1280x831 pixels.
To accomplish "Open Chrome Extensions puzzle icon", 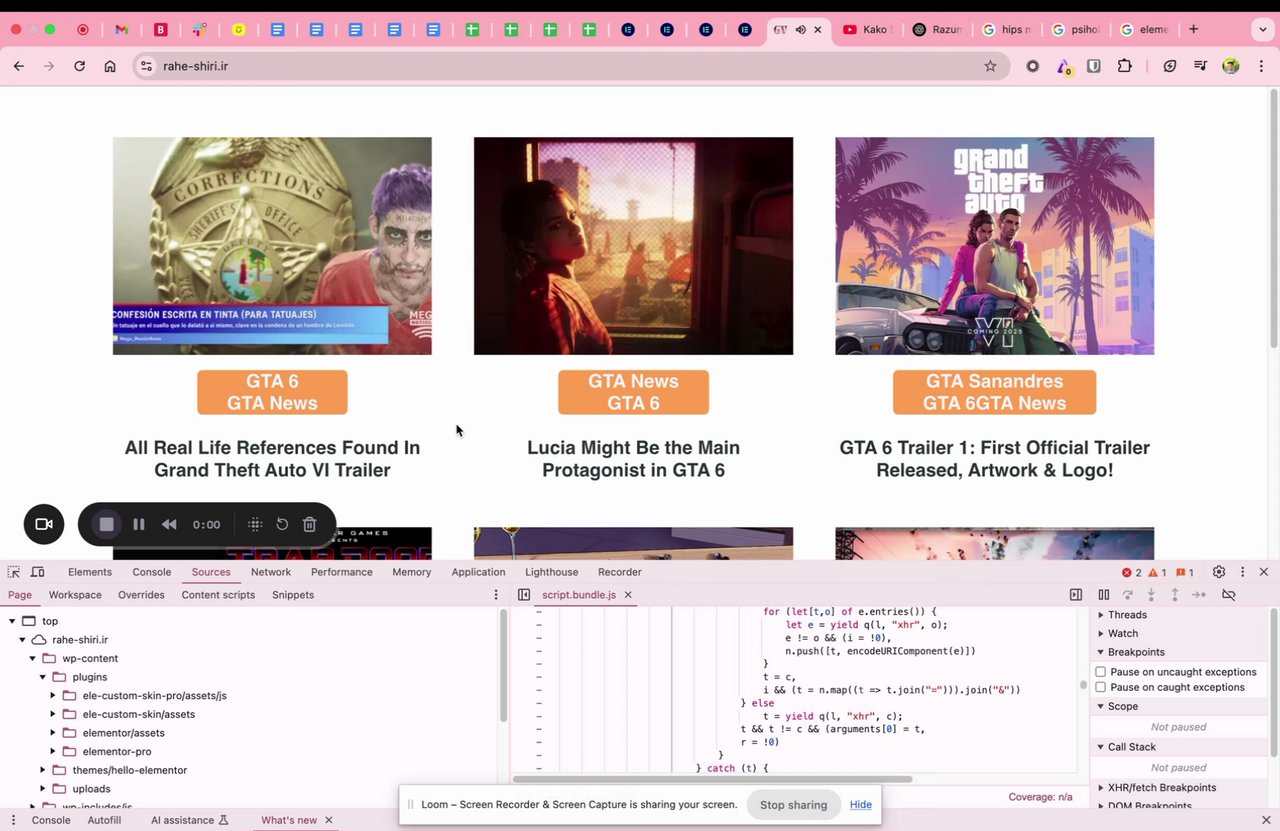I will (1125, 66).
